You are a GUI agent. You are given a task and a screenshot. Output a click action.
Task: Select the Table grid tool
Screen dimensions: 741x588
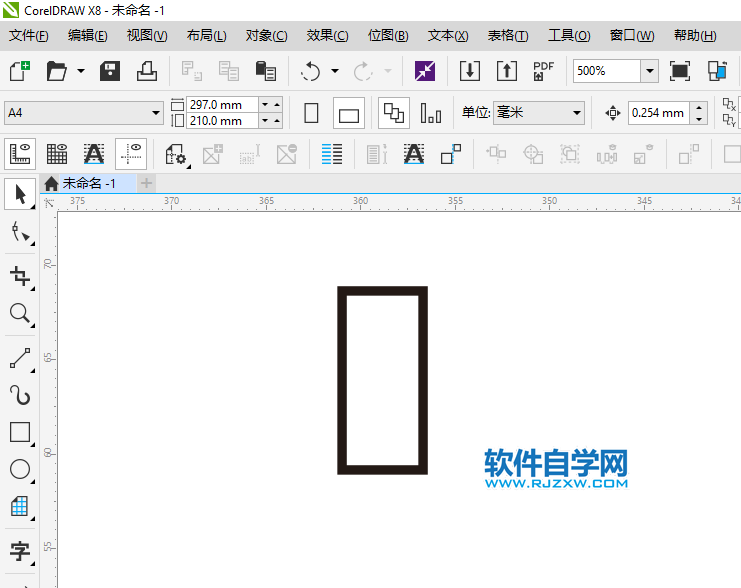pyautogui.click(x=20, y=507)
